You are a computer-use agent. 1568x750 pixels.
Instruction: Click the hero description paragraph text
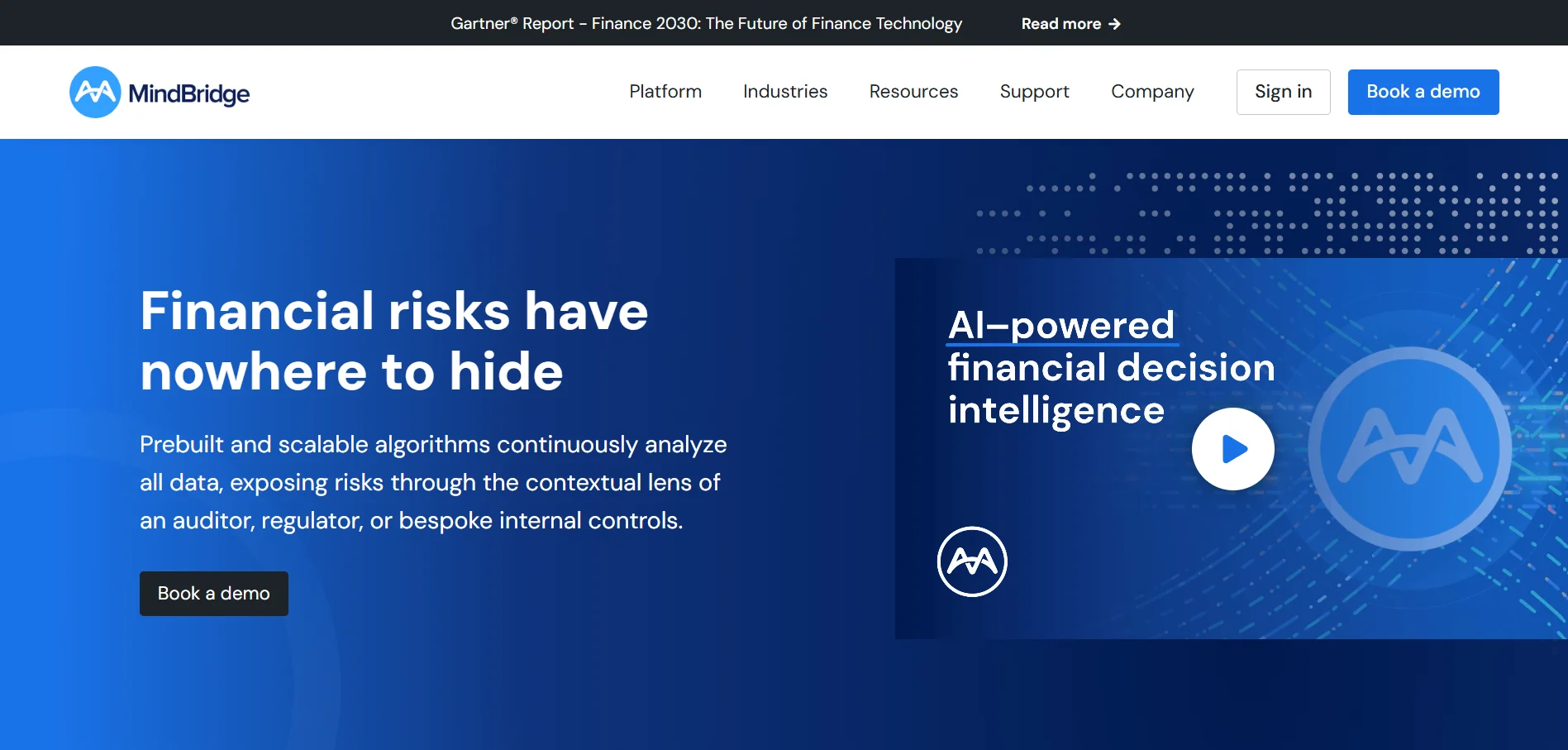433,482
